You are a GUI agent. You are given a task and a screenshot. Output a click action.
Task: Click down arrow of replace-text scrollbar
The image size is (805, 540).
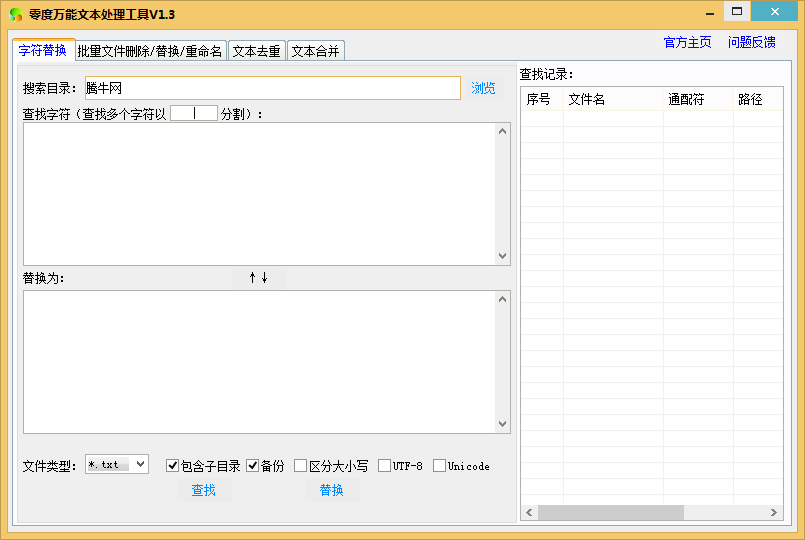503,423
